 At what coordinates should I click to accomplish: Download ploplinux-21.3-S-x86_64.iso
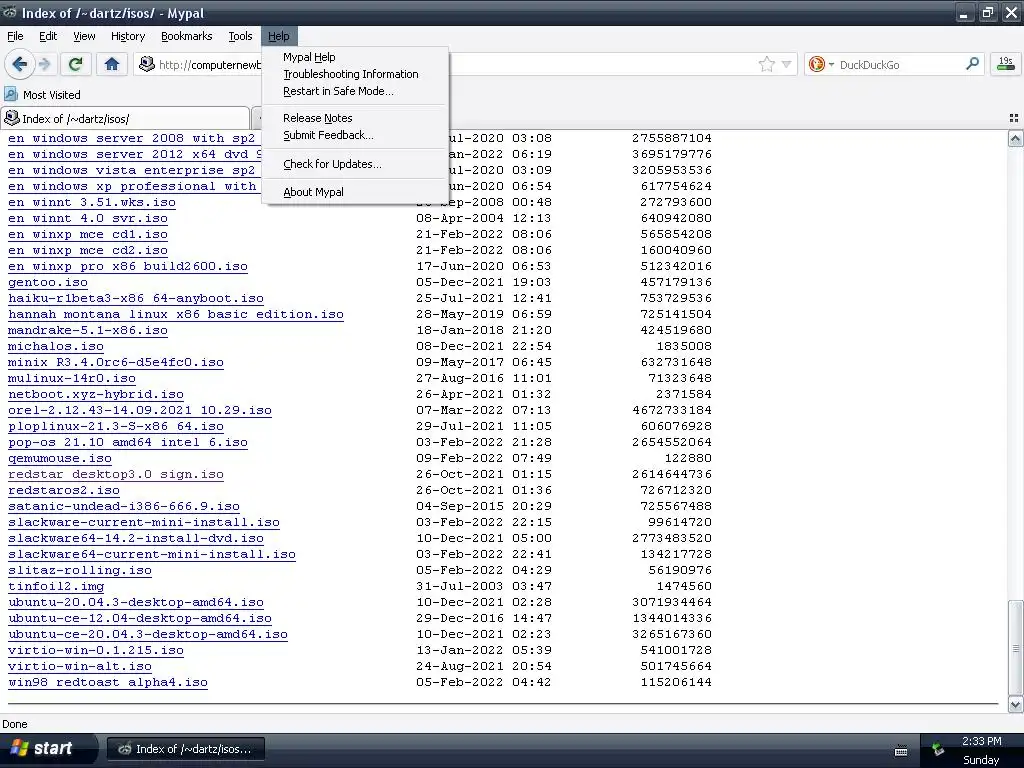point(116,426)
